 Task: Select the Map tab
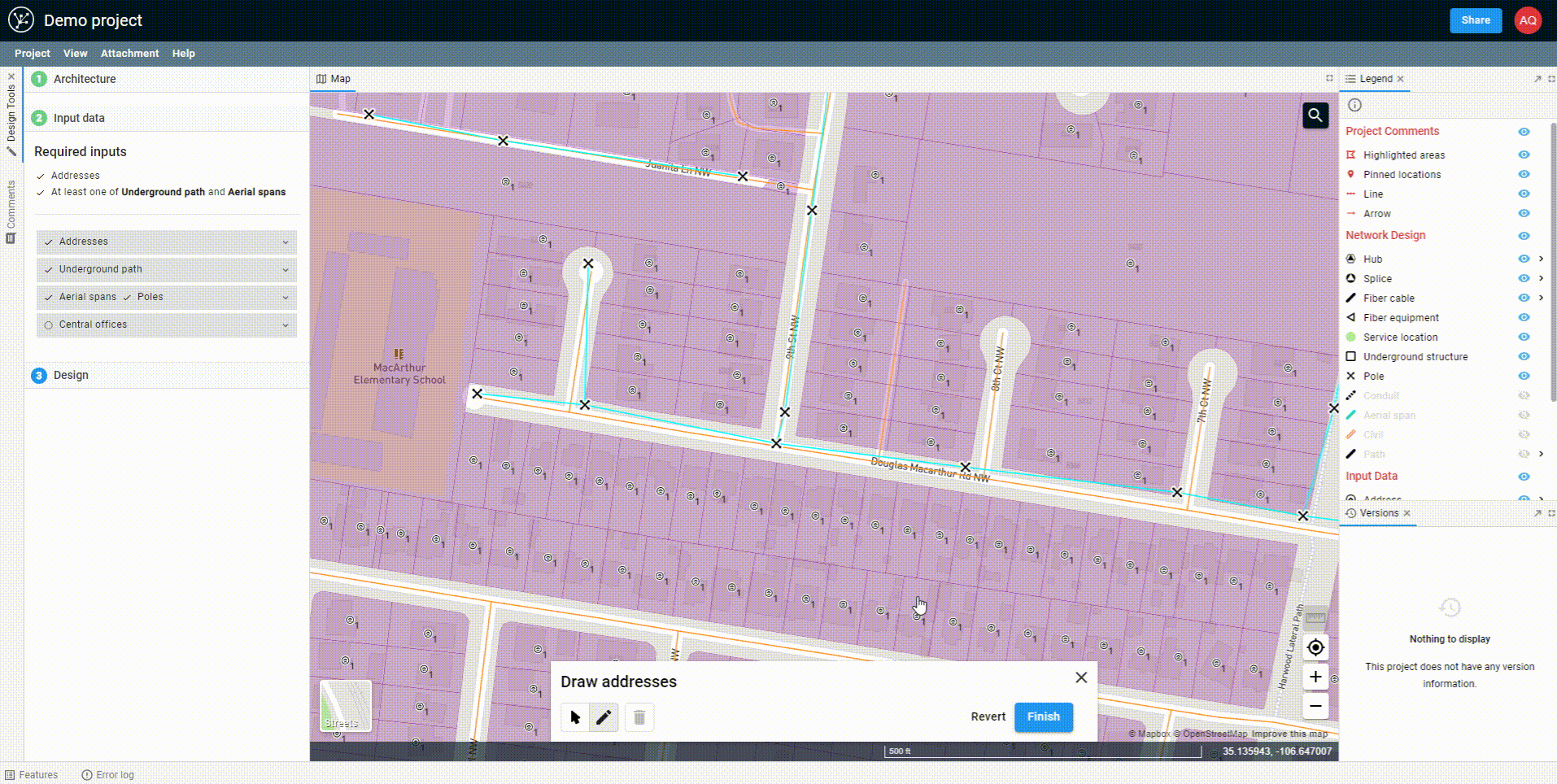pyautogui.click(x=334, y=79)
